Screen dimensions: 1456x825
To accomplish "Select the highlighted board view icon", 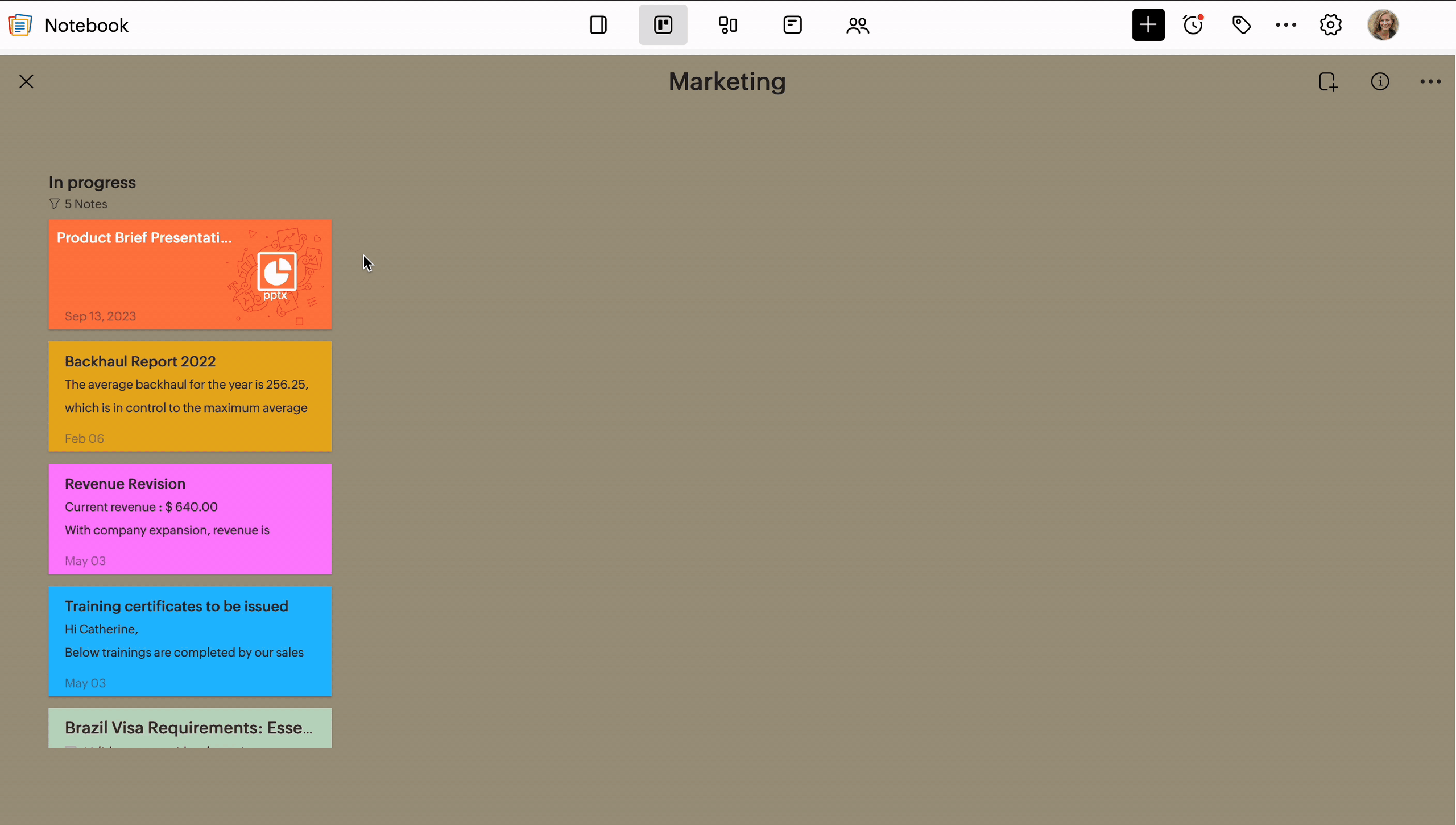I will point(663,25).
